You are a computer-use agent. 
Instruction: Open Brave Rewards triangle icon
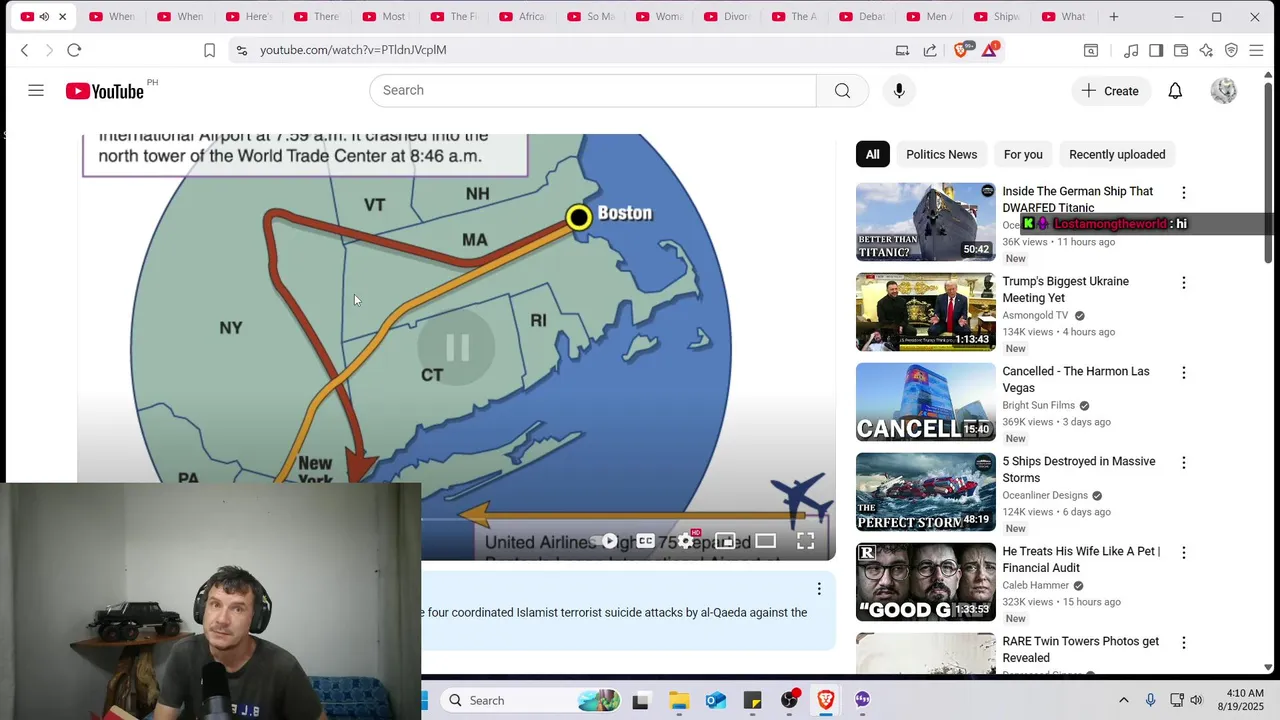point(989,50)
